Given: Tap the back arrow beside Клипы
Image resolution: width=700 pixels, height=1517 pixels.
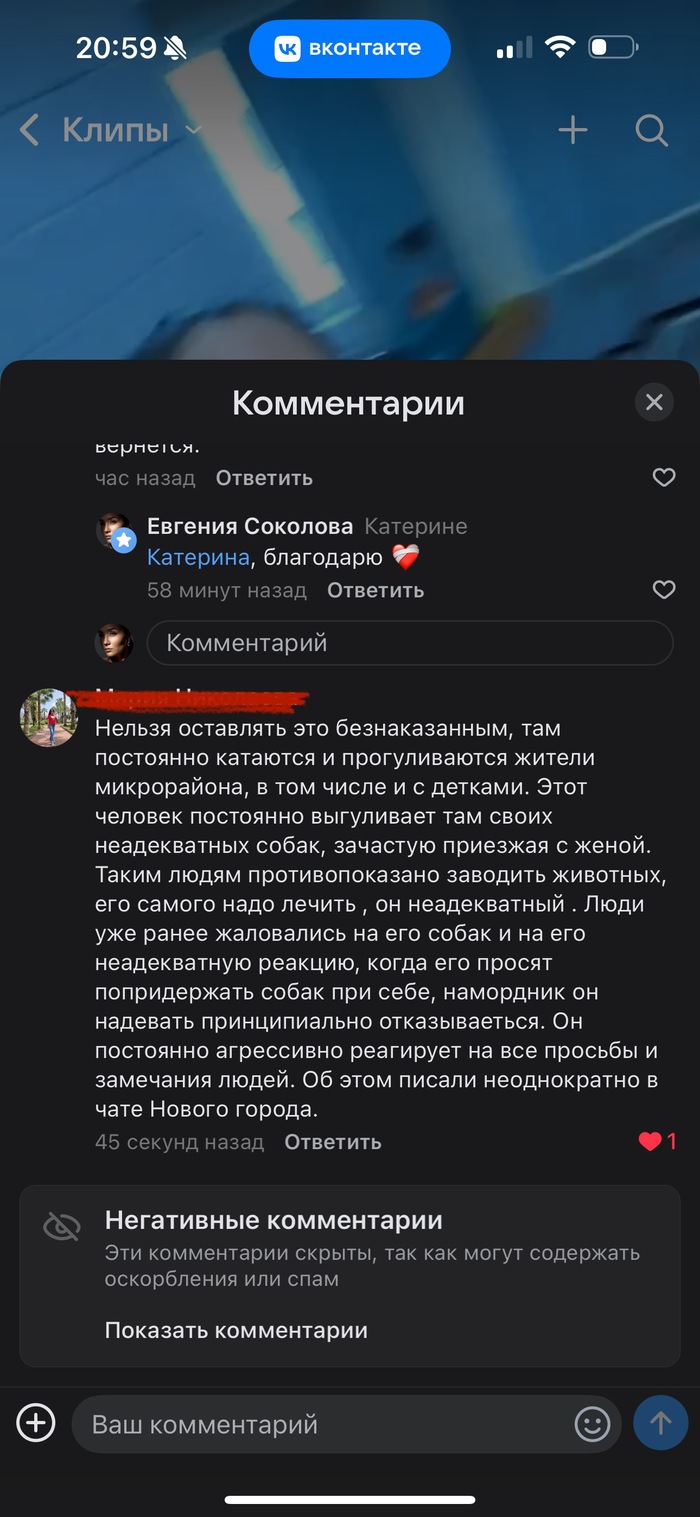Looking at the screenshot, I should point(30,130).
